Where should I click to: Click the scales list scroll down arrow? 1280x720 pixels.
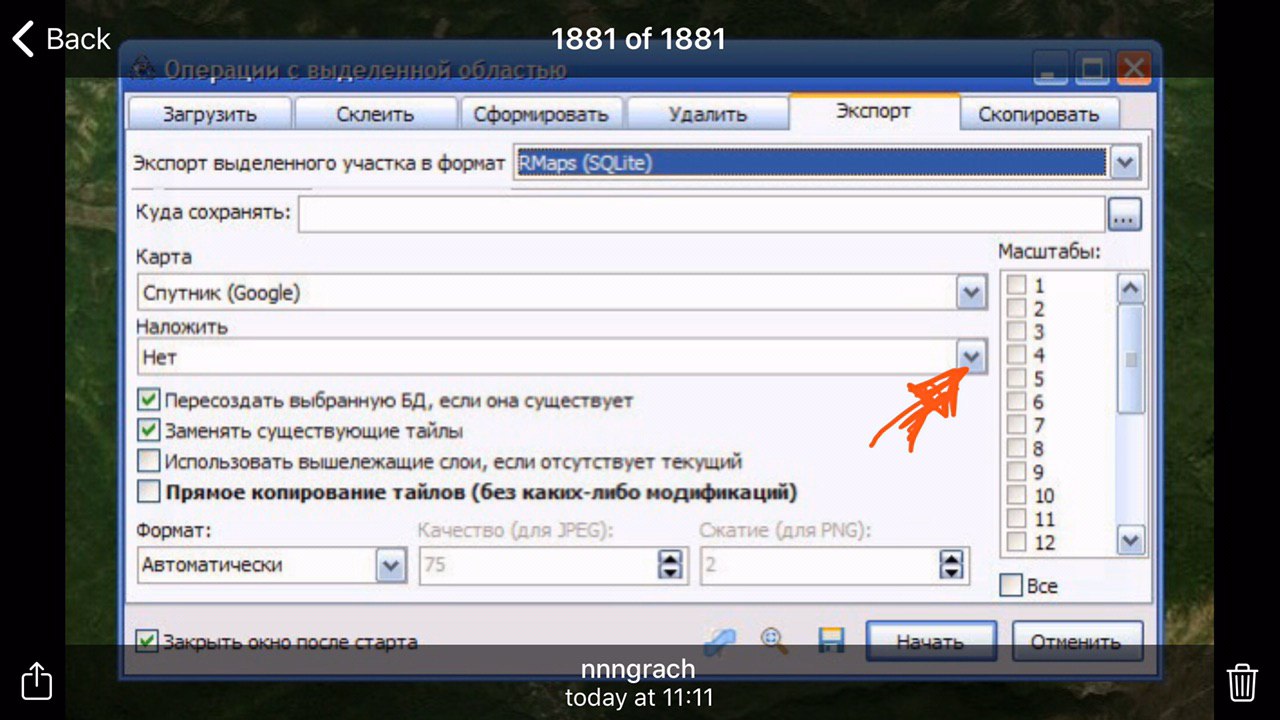pos(1131,540)
